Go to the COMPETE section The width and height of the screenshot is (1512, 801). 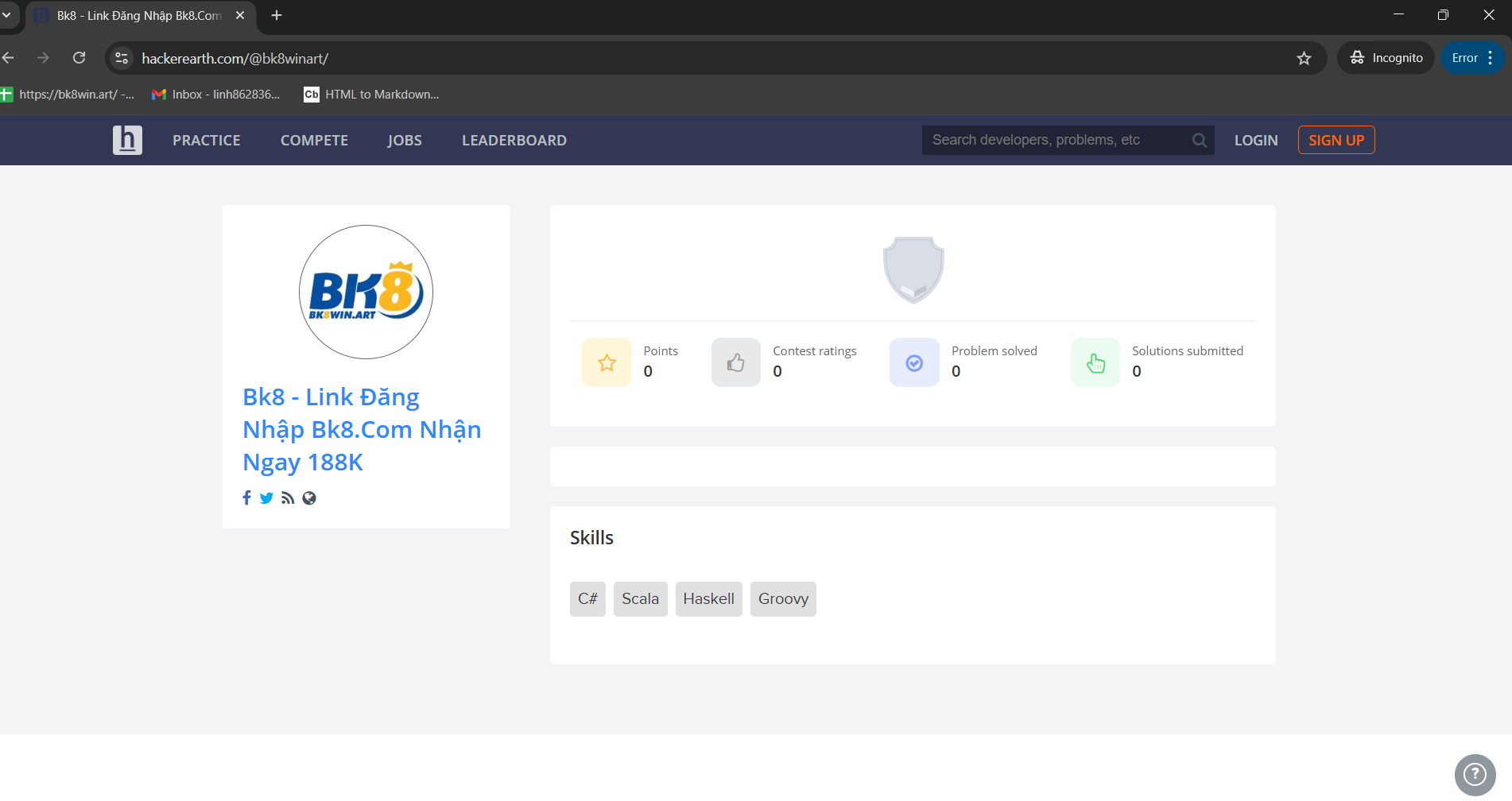tap(314, 141)
